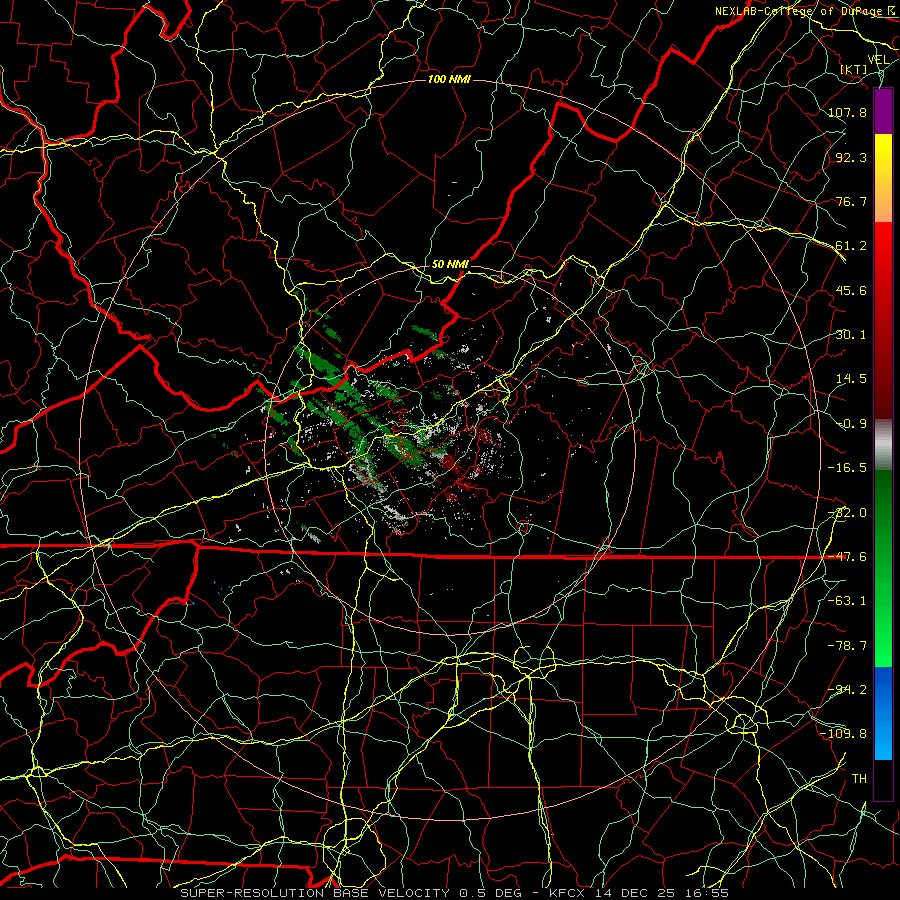
Task: Click the -94.2 legend value
Action: click(847, 690)
